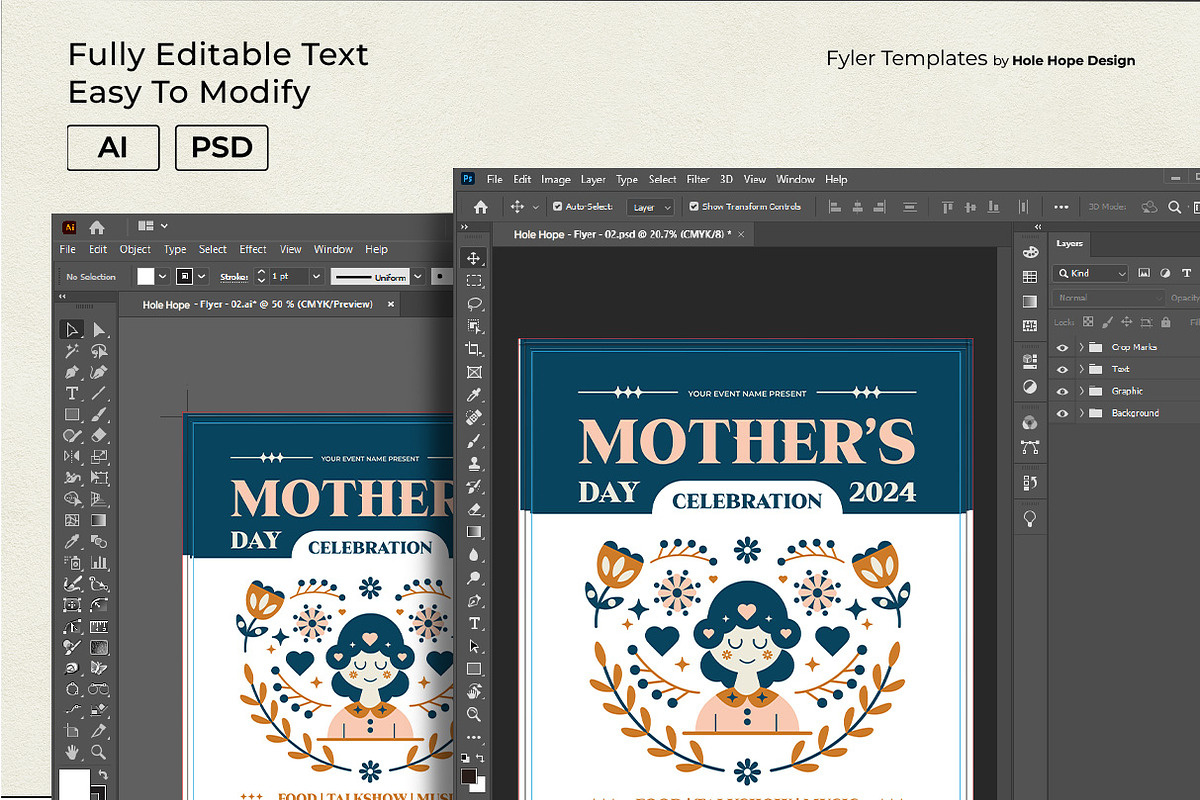Select the Photoshop Horizontal Type tool
This screenshot has width=1200, height=800.
[x=474, y=623]
